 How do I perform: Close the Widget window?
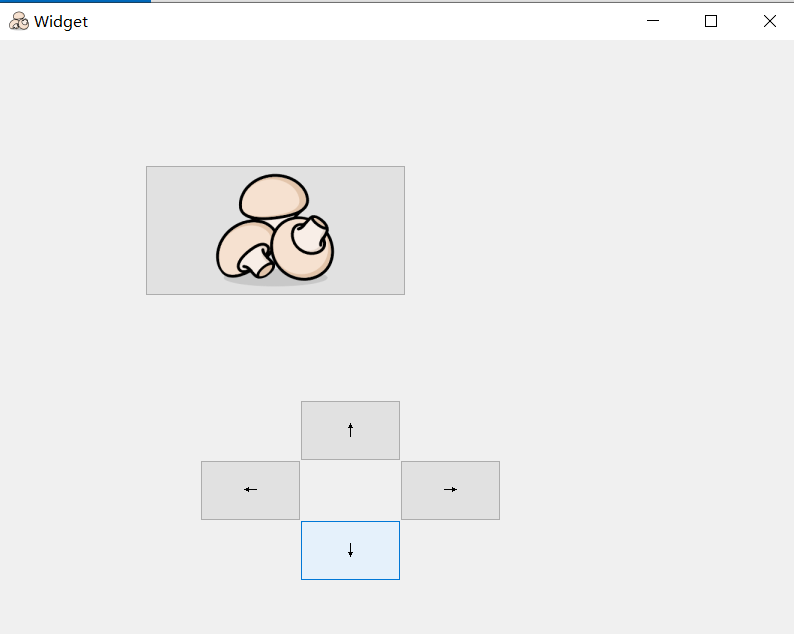click(770, 21)
